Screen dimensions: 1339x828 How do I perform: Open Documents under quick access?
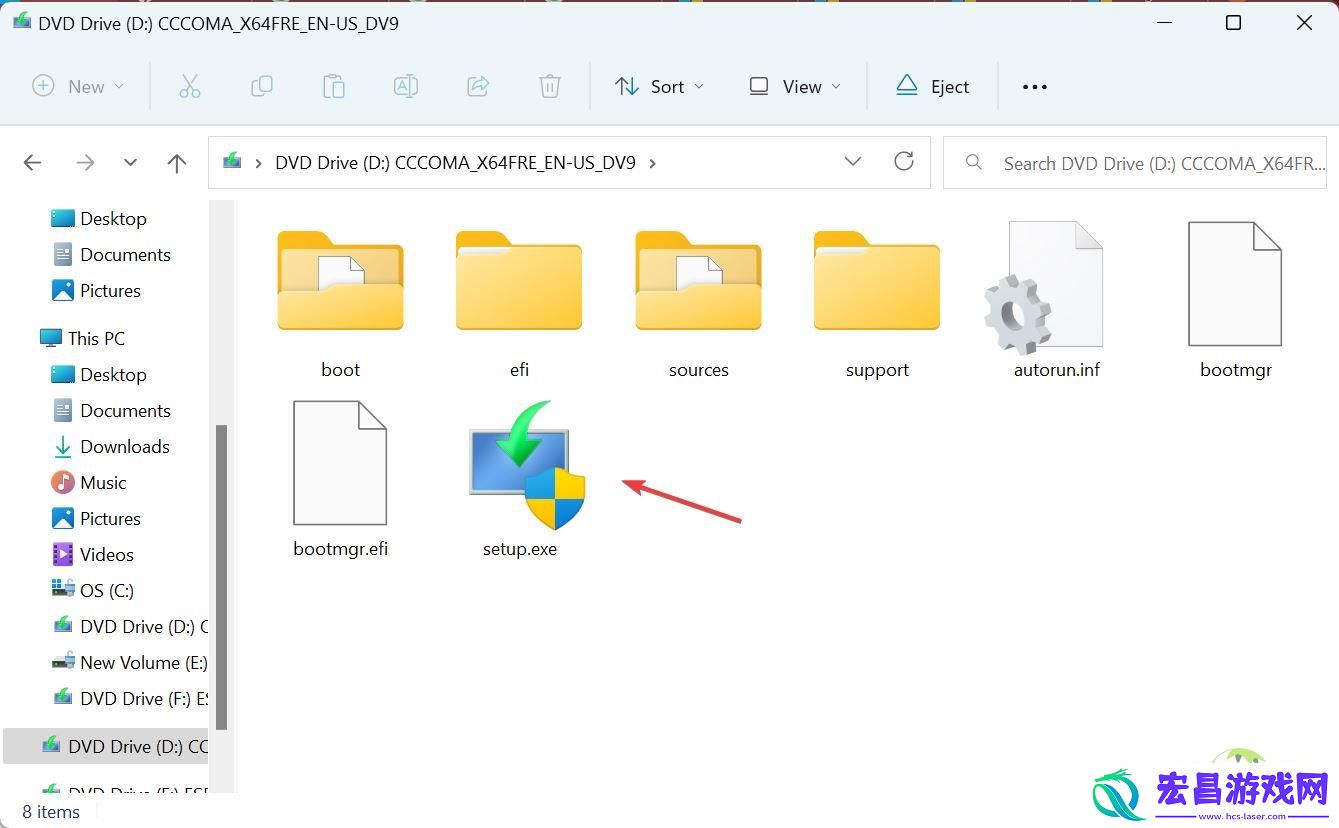tap(110, 254)
